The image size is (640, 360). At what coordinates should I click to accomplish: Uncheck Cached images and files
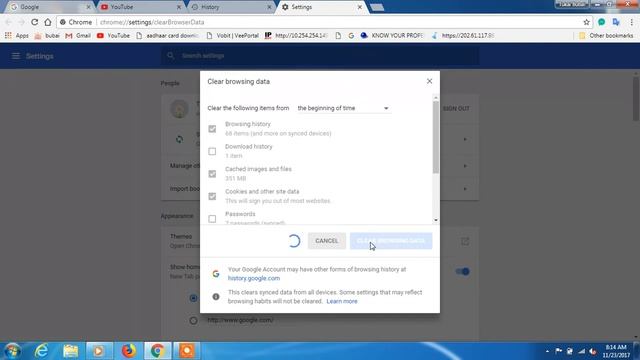(x=212, y=174)
